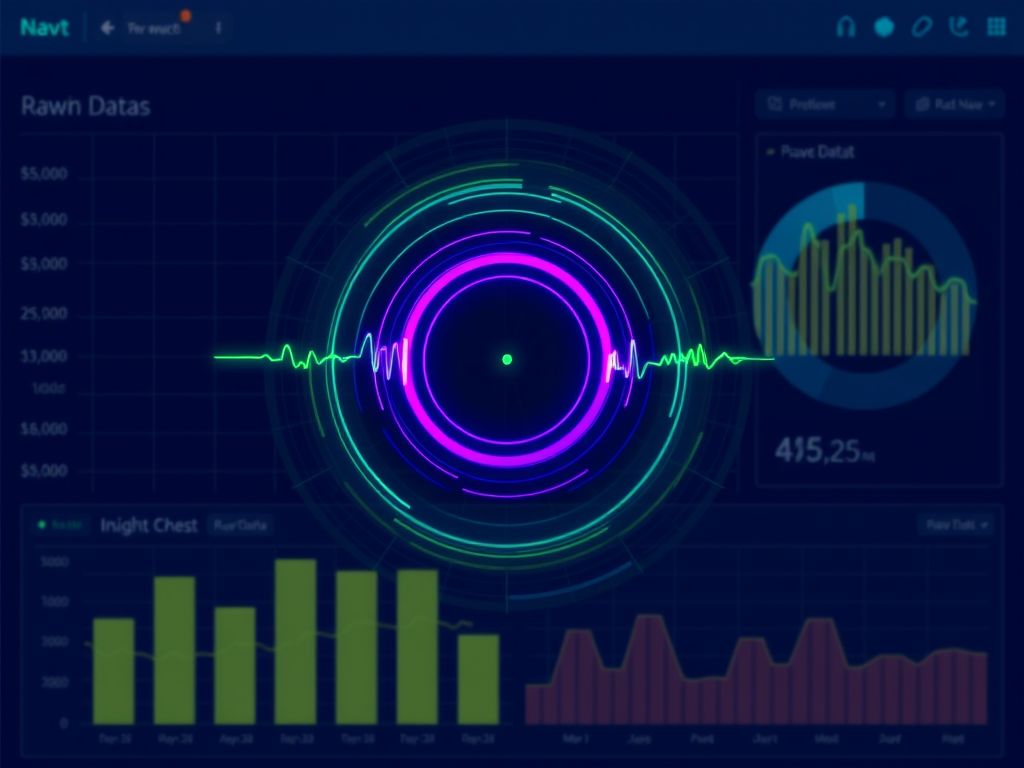
Task: Click the headphones icon in the top right
Action: (x=846, y=27)
